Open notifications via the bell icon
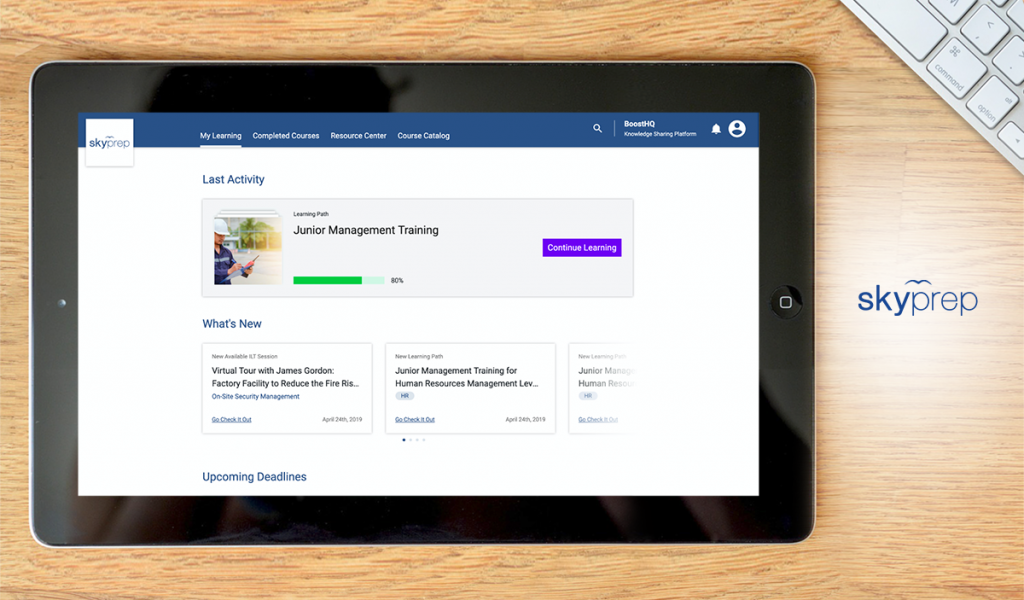Viewport: 1024px width, 600px height. click(716, 128)
